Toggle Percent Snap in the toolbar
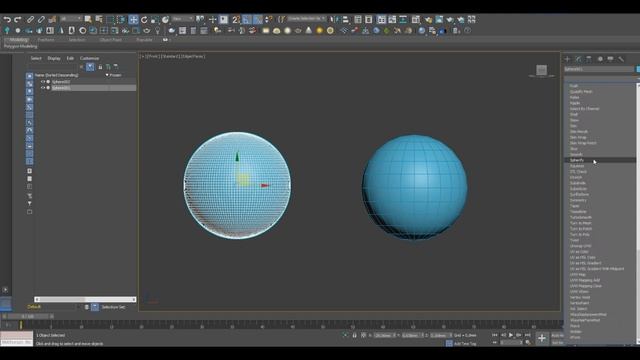This screenshot has width=640, height=360. pos(258,19)
